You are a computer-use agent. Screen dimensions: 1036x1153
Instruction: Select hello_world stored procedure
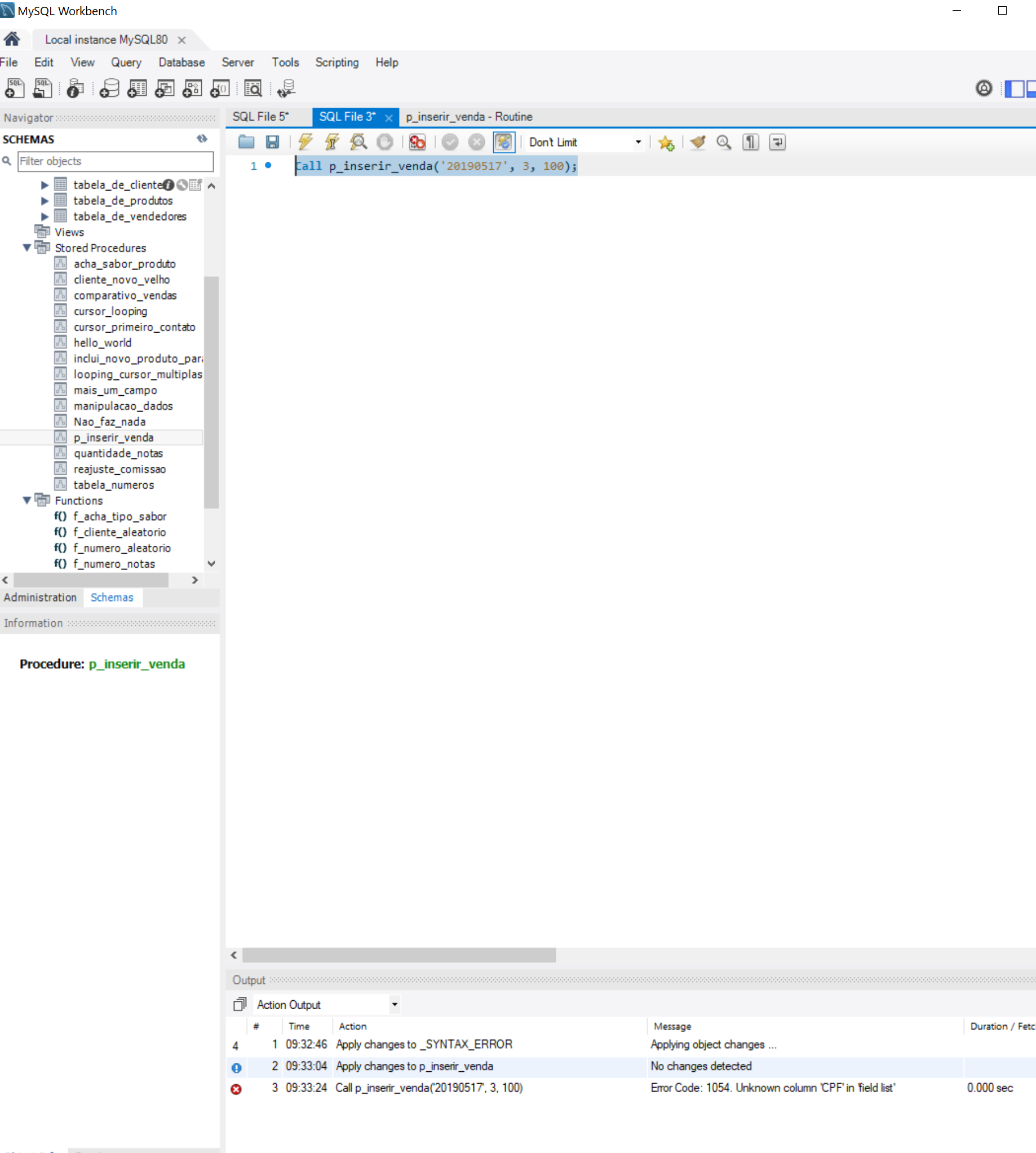coord(103,343)
